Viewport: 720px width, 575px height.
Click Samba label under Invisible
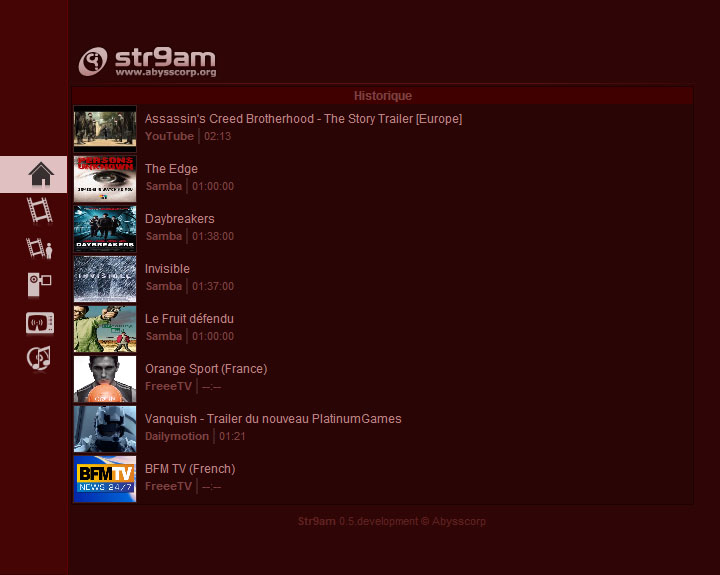click(x=164, y=287)
